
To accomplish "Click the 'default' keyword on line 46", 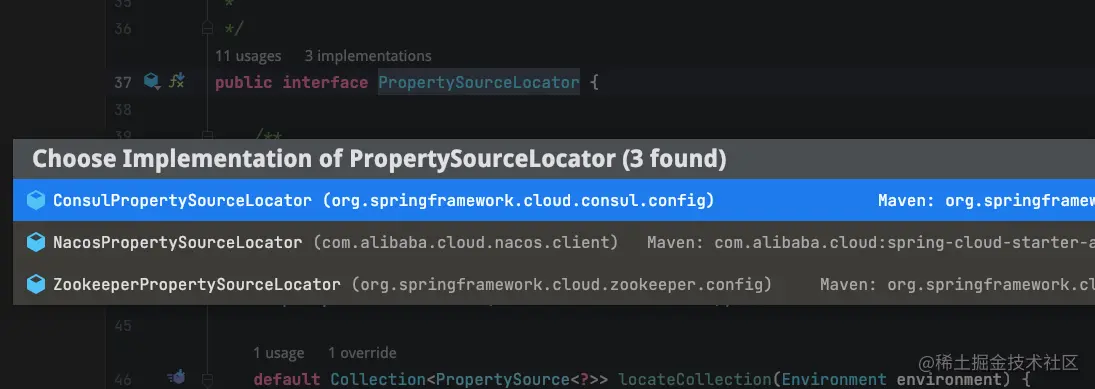I will [286, 379].
